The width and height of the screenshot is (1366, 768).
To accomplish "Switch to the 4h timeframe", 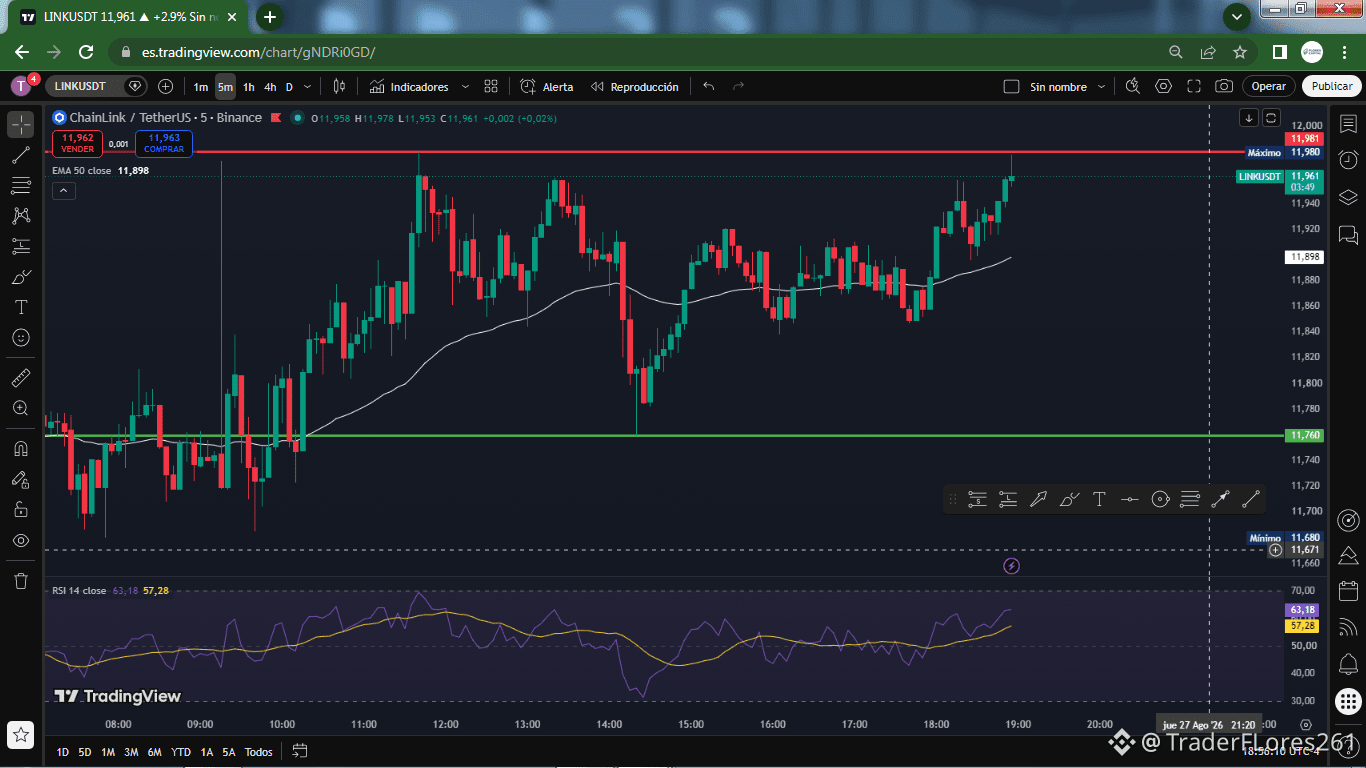I will (x=270, y=87).
